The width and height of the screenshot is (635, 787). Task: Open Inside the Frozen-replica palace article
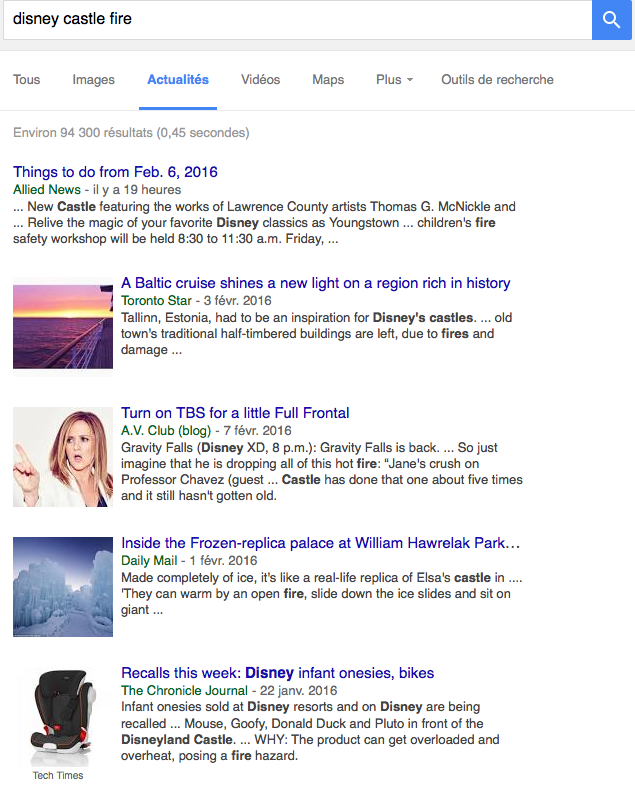point(321,543)
